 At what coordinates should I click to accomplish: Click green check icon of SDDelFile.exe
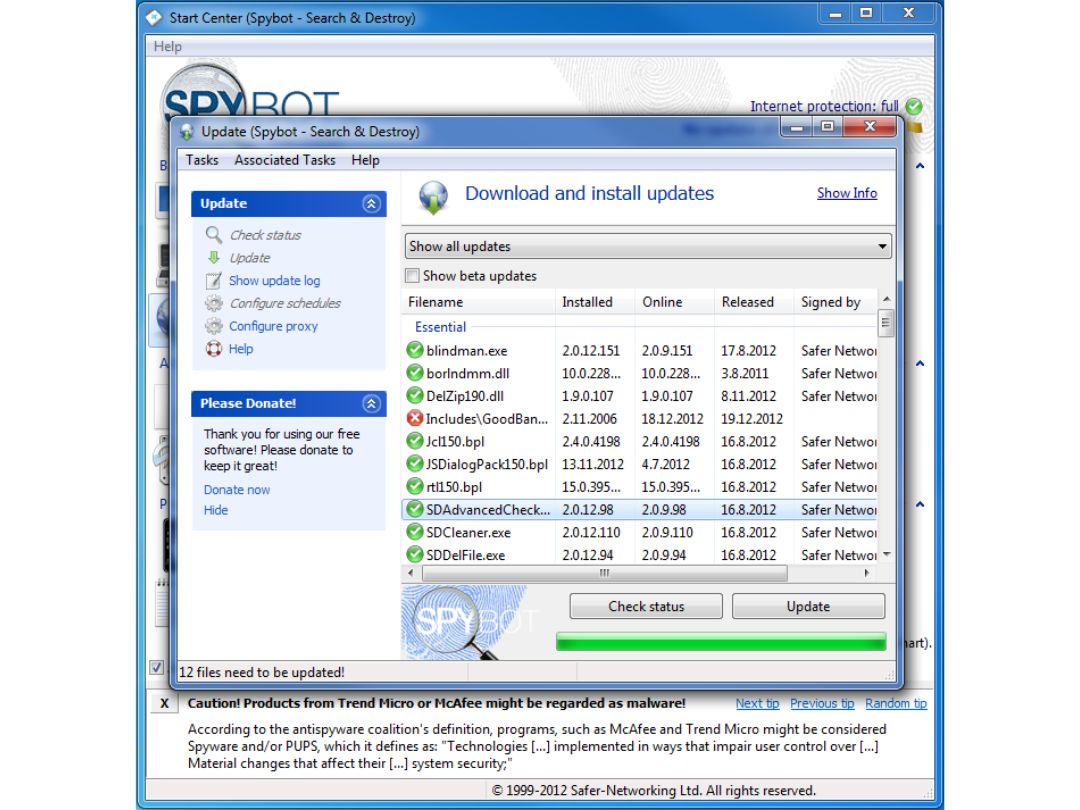415,554
